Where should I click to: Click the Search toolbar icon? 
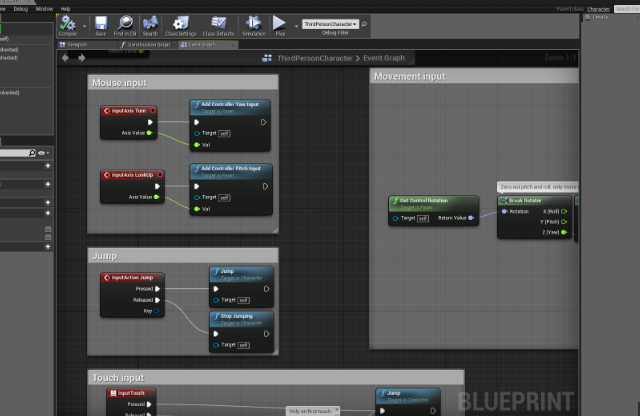click(150, 26)
